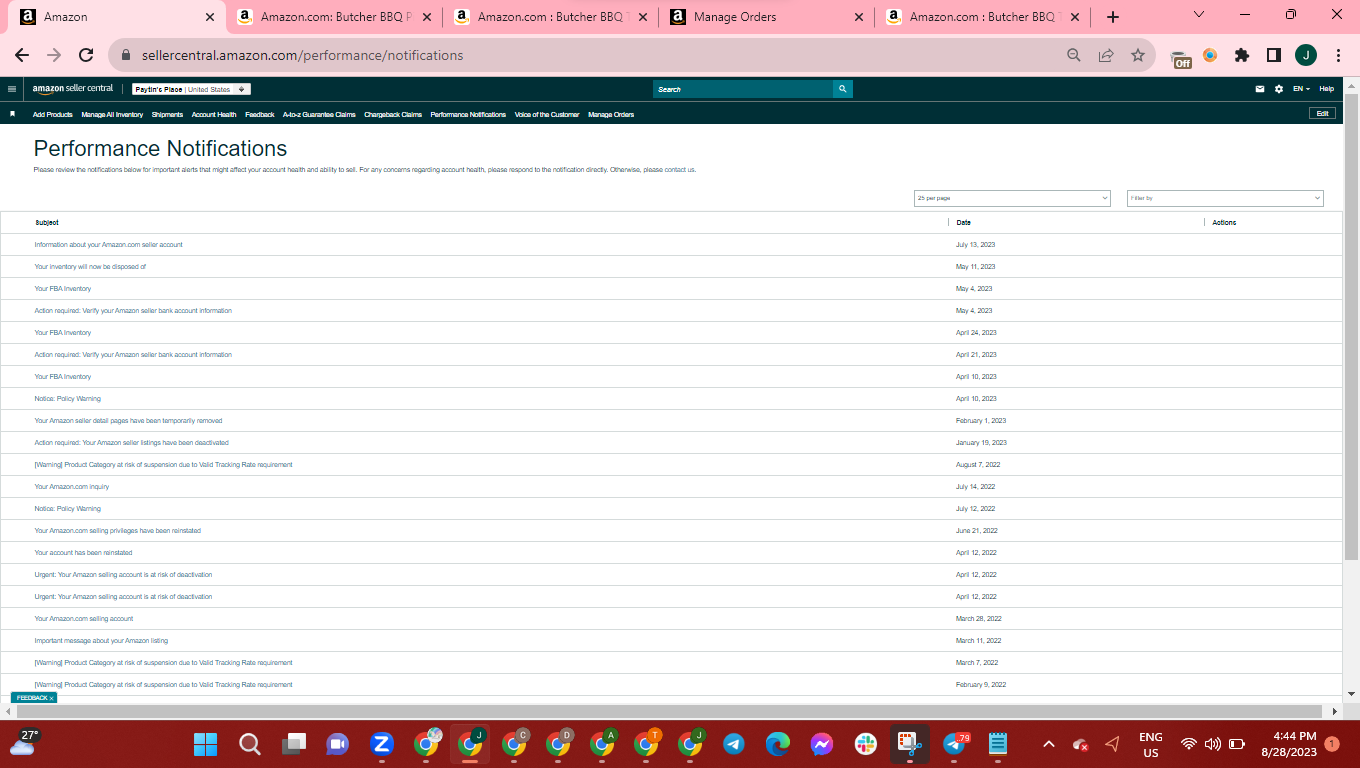The image size is (1360, 768).
Task: Show hidden system tray icons
Action: 1049,744
